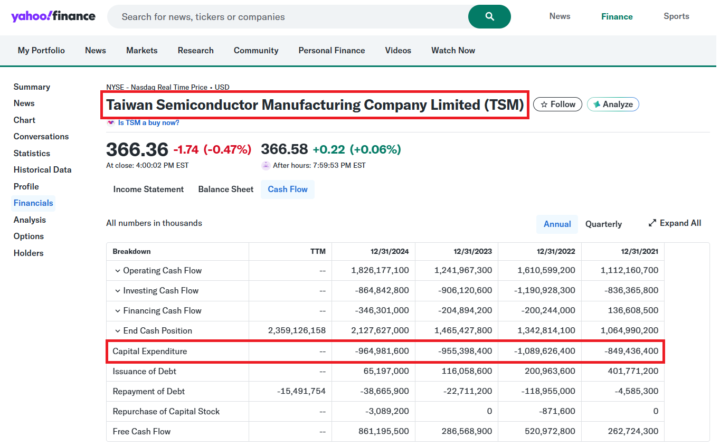Viewport: 720px width, 446px height.
Task: Click the Analyze button
Action: point(613,105)
